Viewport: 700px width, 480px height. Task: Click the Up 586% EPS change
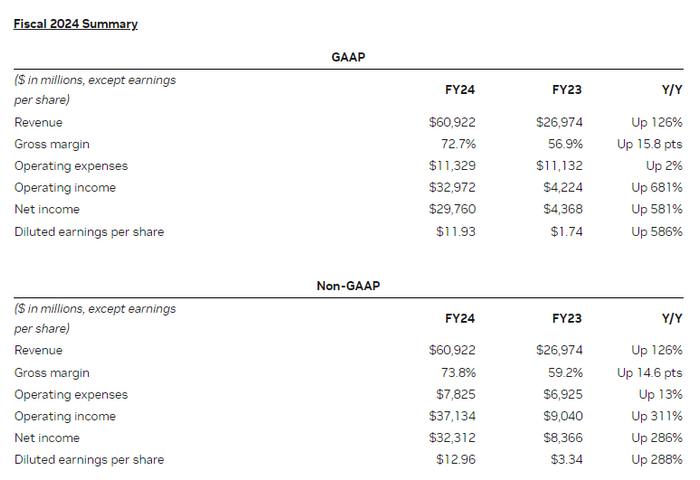(657, 232)
